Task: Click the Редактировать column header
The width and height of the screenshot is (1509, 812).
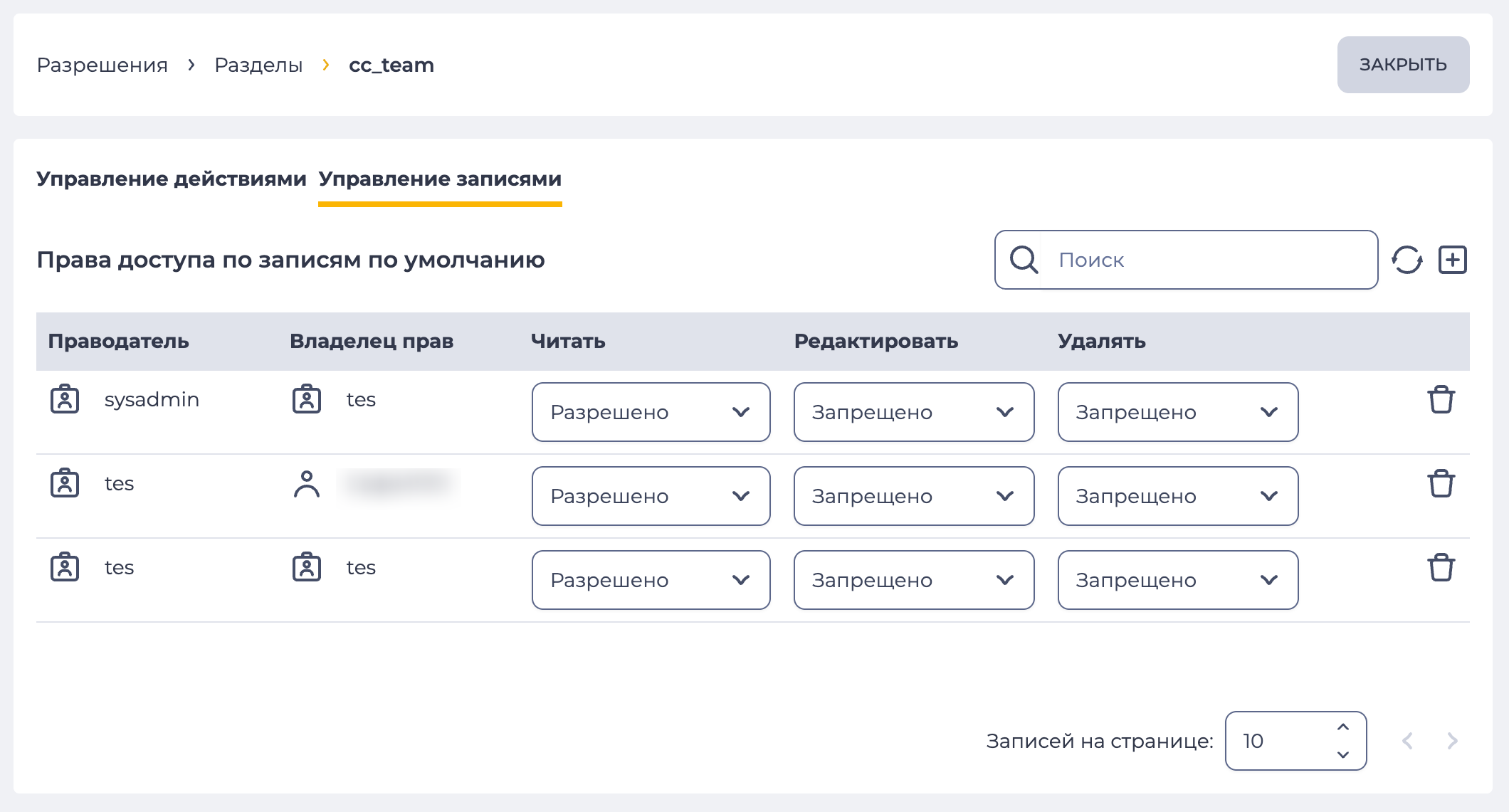Action: 876,341
